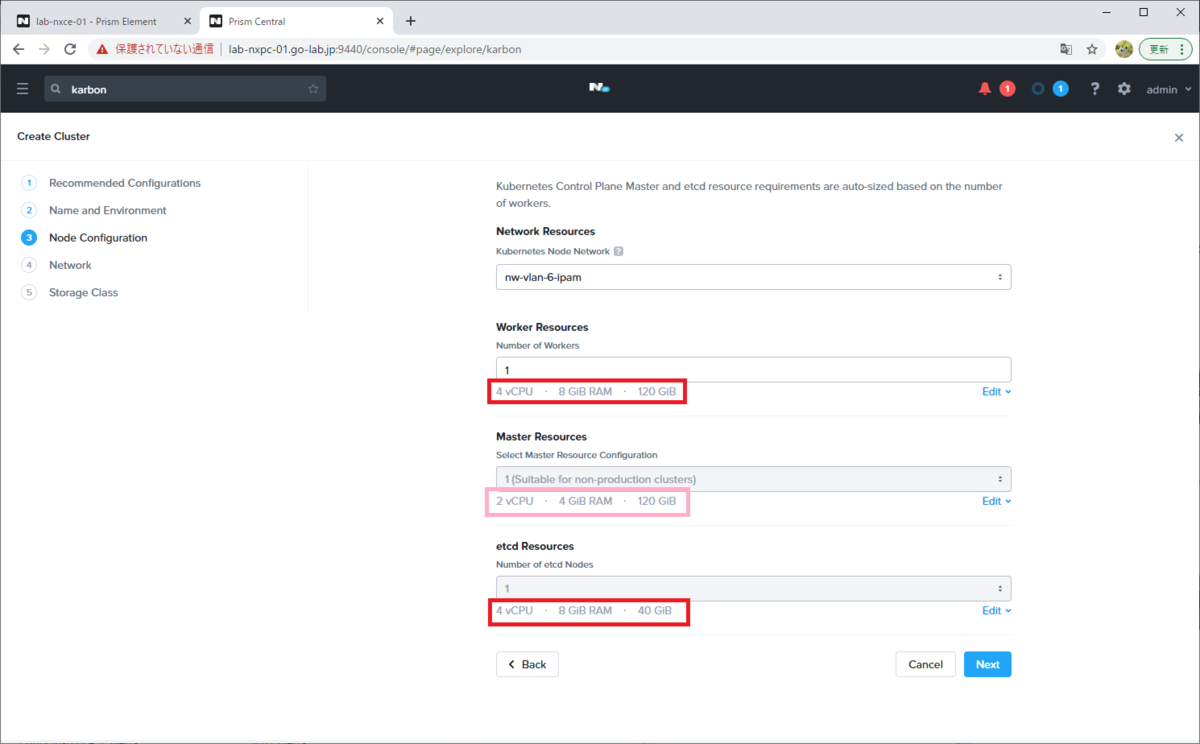Click worker spec text '4 vCPU · 8 GiB RAM · 120 GiB'

click(x=586, y=392)
